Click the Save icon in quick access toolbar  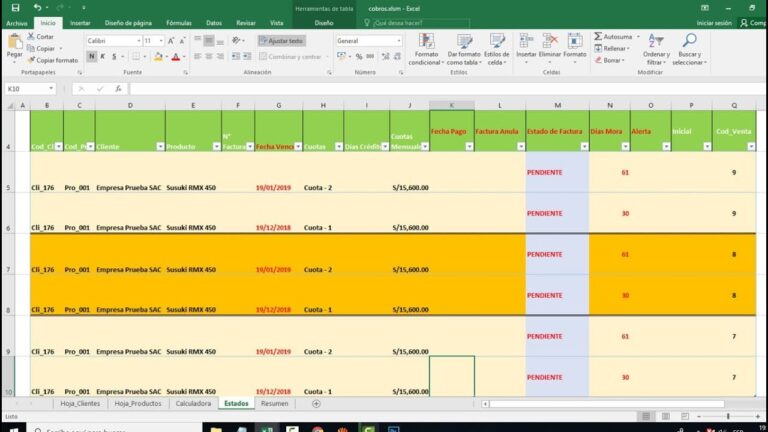pyautogui.click(x=15, y=7)
